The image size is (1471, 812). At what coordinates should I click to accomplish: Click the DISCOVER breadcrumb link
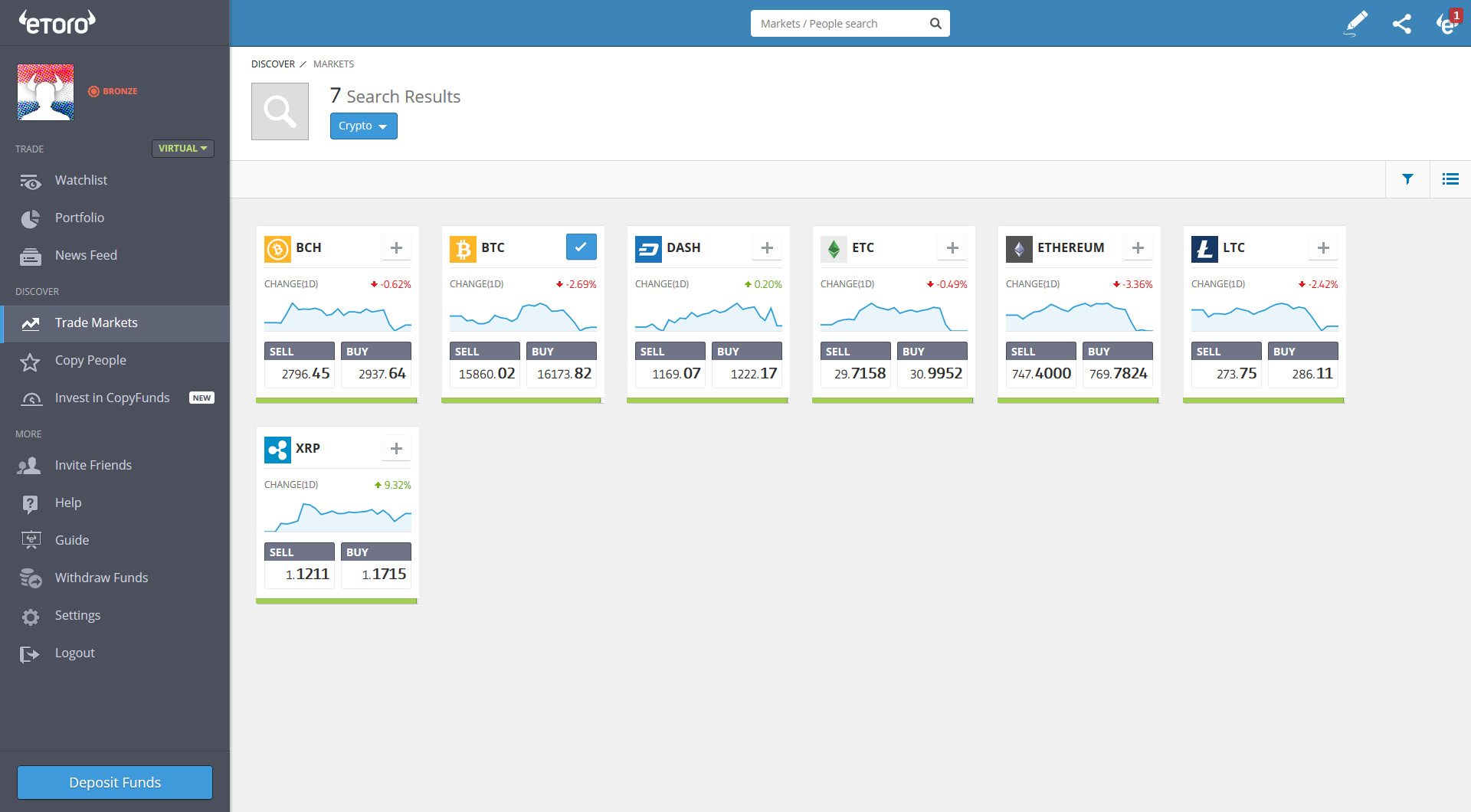click(x=273, y=64)
